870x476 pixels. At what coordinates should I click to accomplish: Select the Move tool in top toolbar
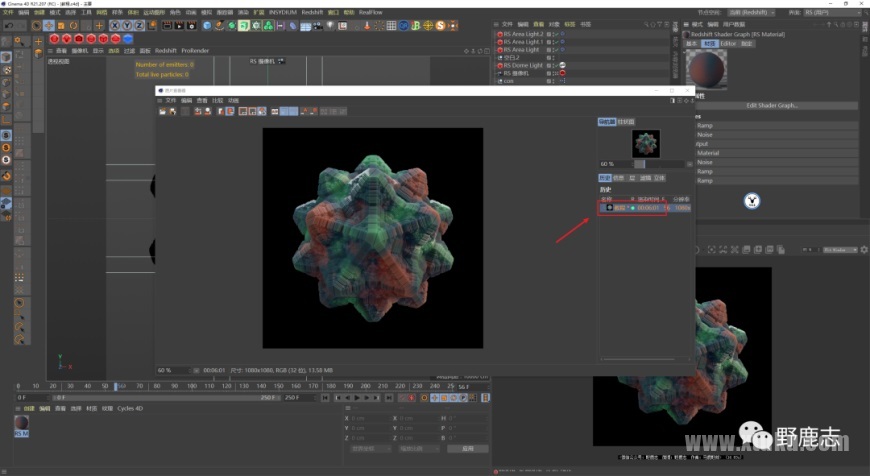49,26
